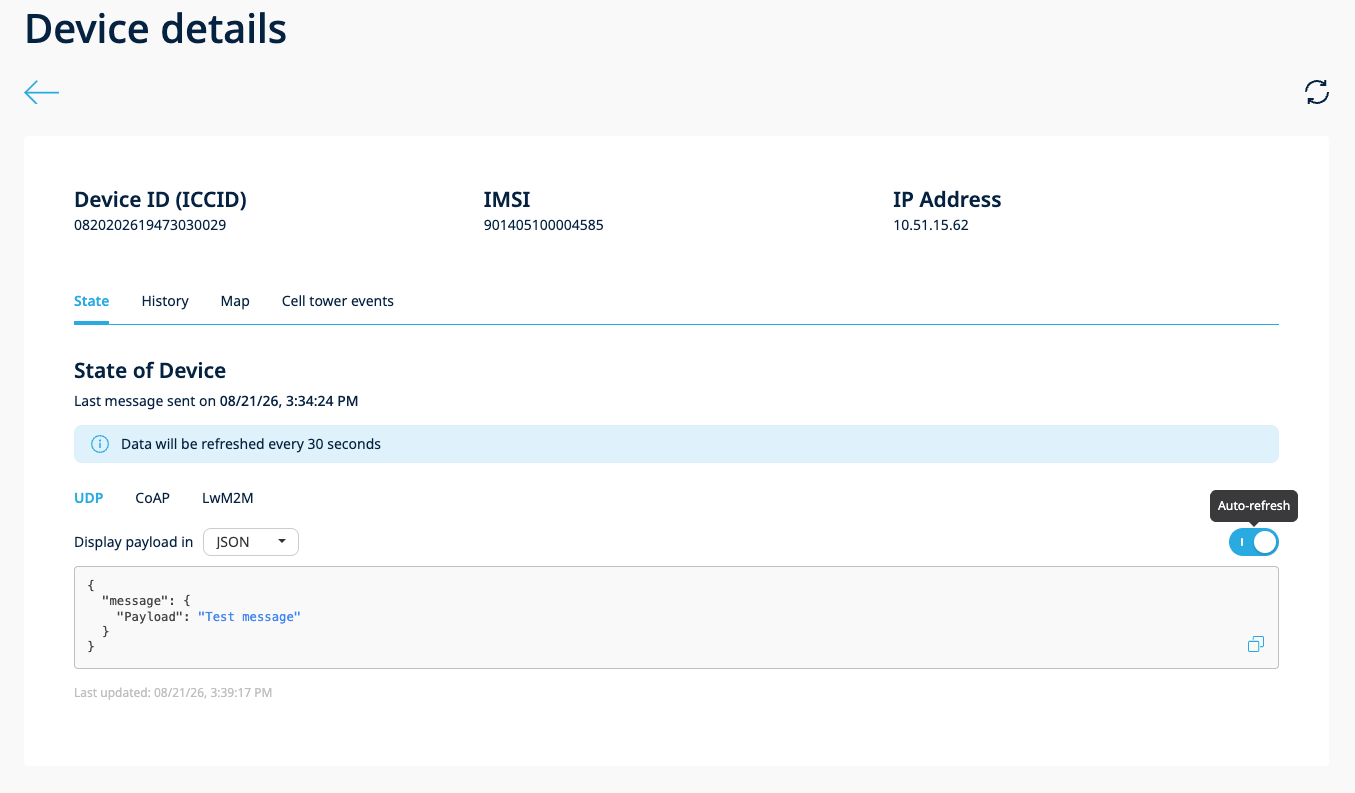Click the Device ID ICCID number
1355x793 pixels.
(150, 225)
